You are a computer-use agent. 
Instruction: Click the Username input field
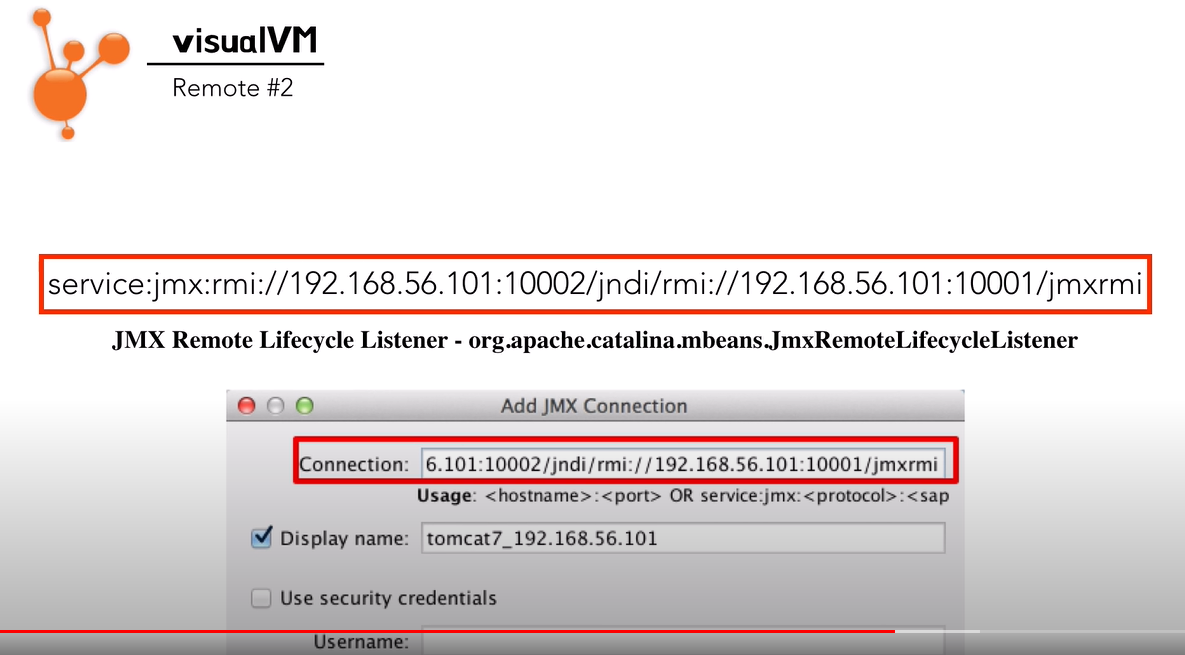682,641
